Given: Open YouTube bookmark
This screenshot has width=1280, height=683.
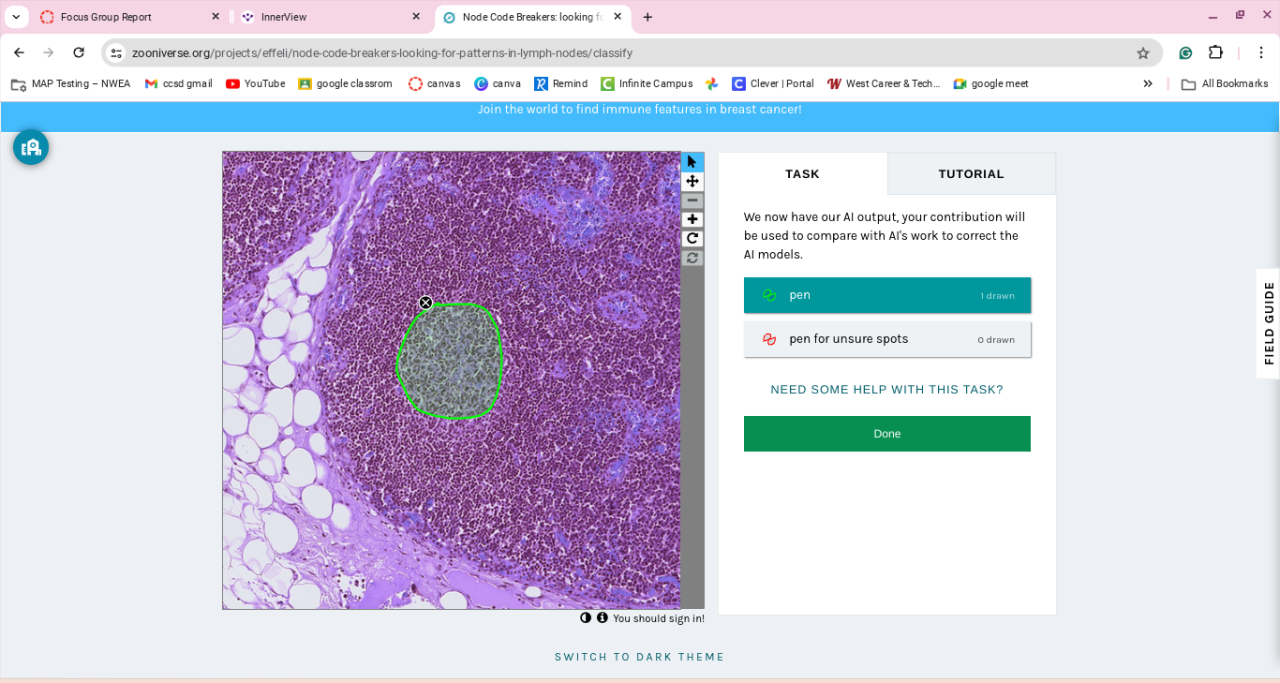Looking at the screenshot, I should pyautogui.click(x=255, y=84).
